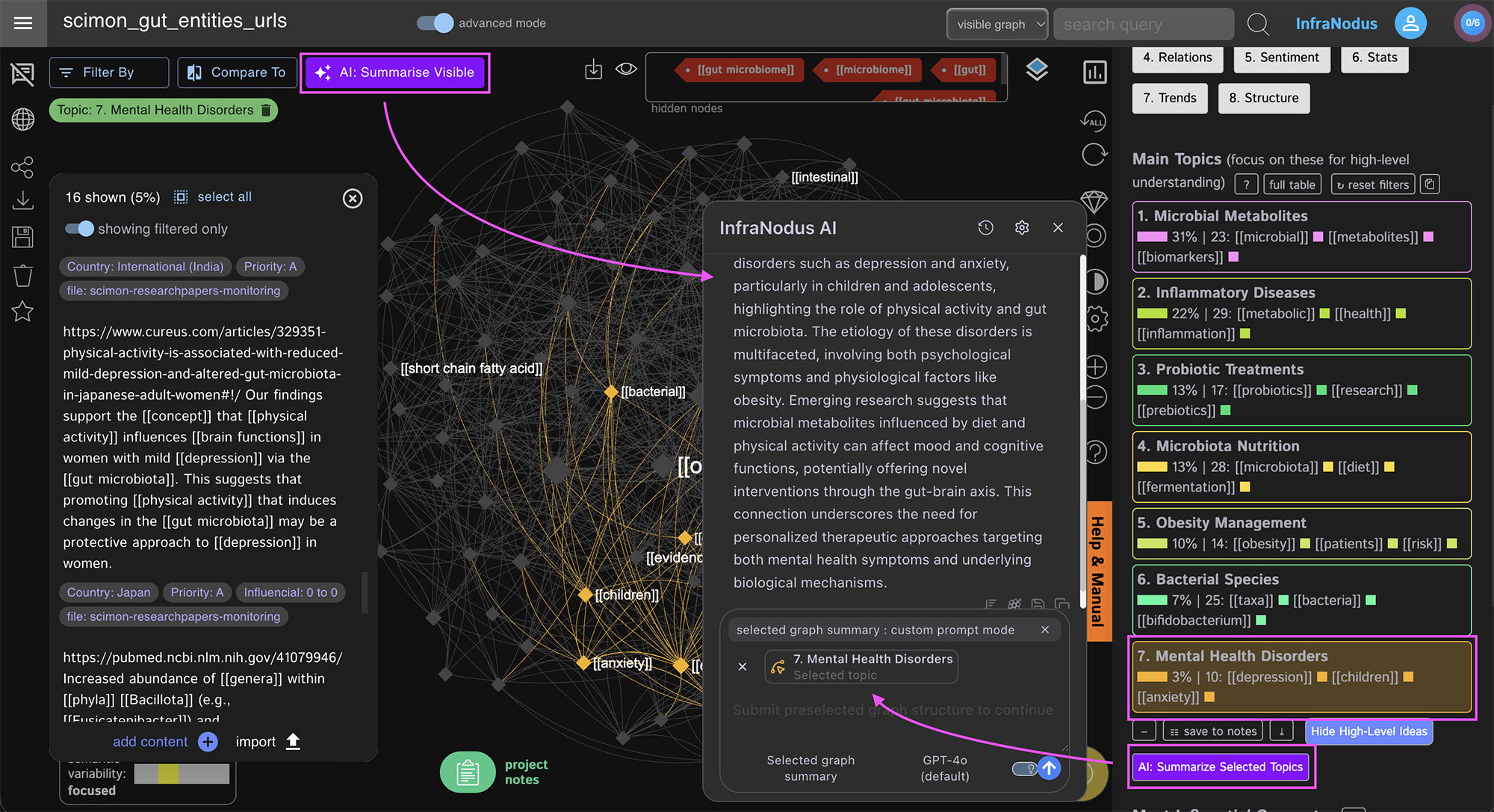Click the magnifier search icon
Image resolution: width=1494 pixels, height=812 pixels.
(x=1258, y=24)
